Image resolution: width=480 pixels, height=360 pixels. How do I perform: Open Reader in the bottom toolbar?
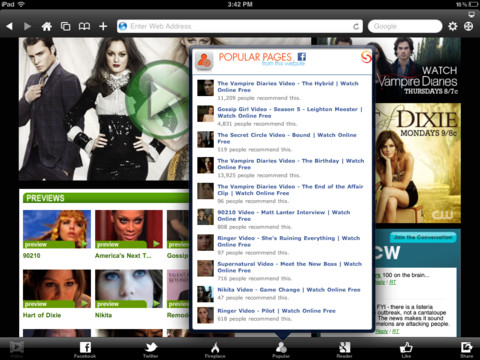(x=344, y=350)
